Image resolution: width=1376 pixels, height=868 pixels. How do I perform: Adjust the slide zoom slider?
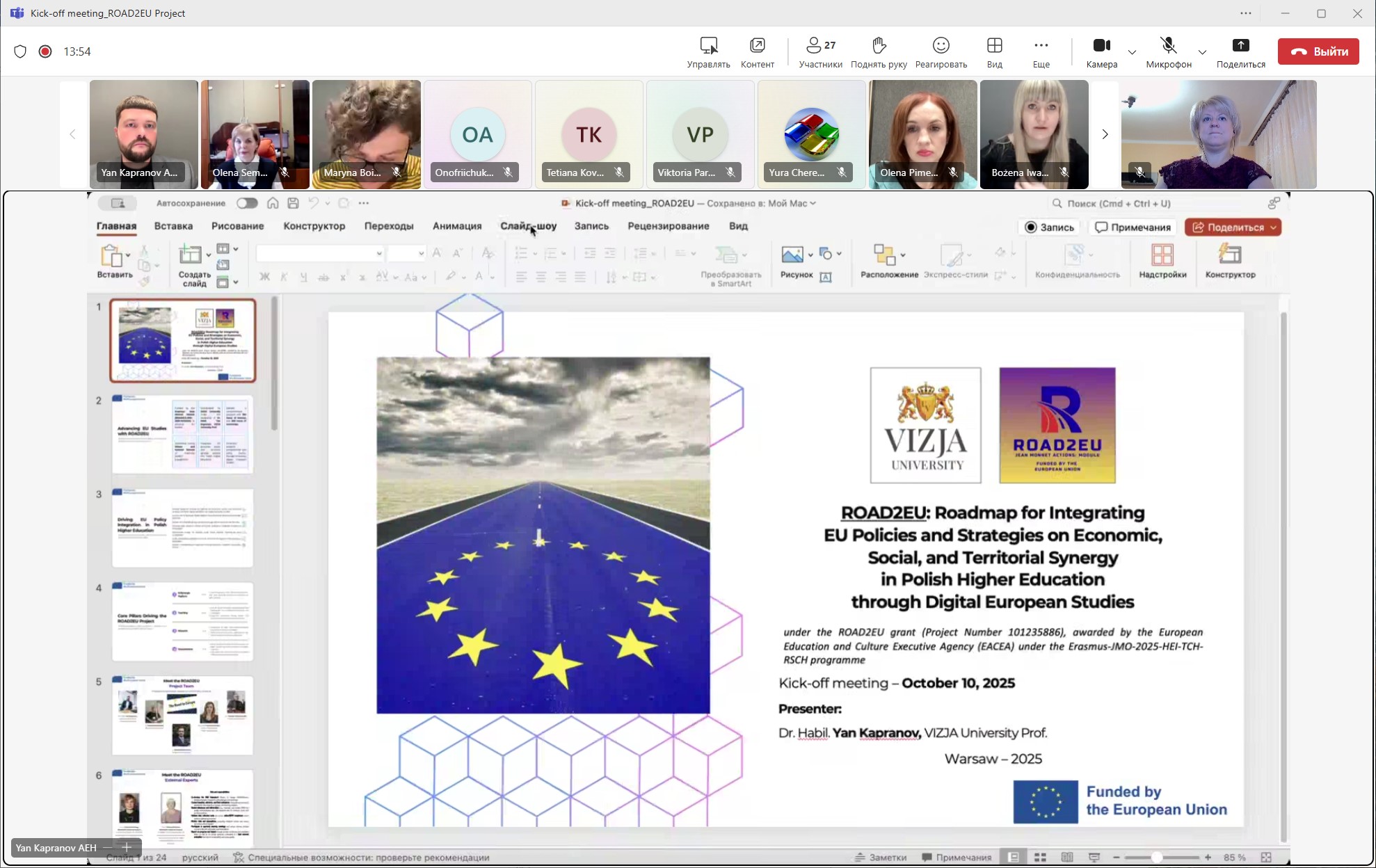tap(1156, 858)
